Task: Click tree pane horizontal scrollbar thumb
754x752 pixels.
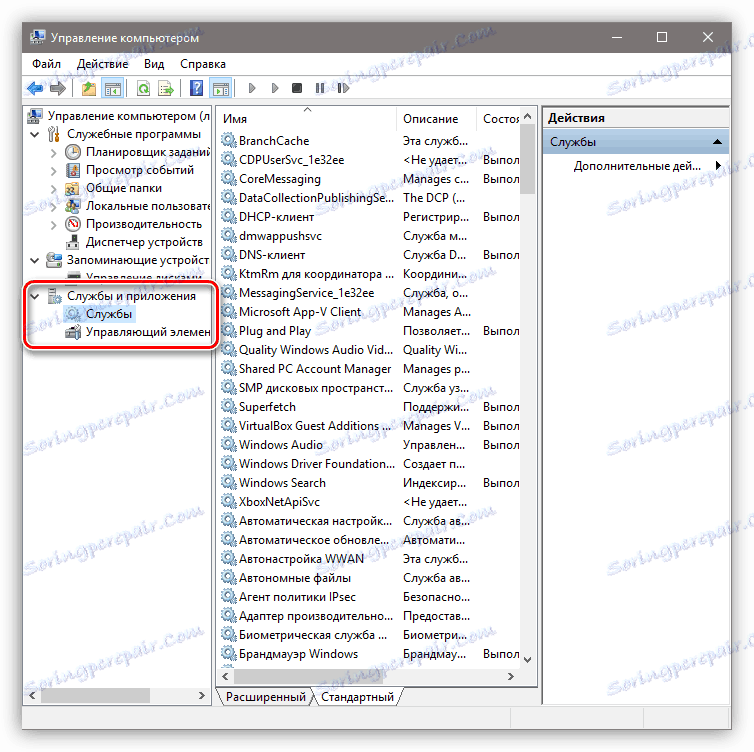Action: [x=96, y=695]
